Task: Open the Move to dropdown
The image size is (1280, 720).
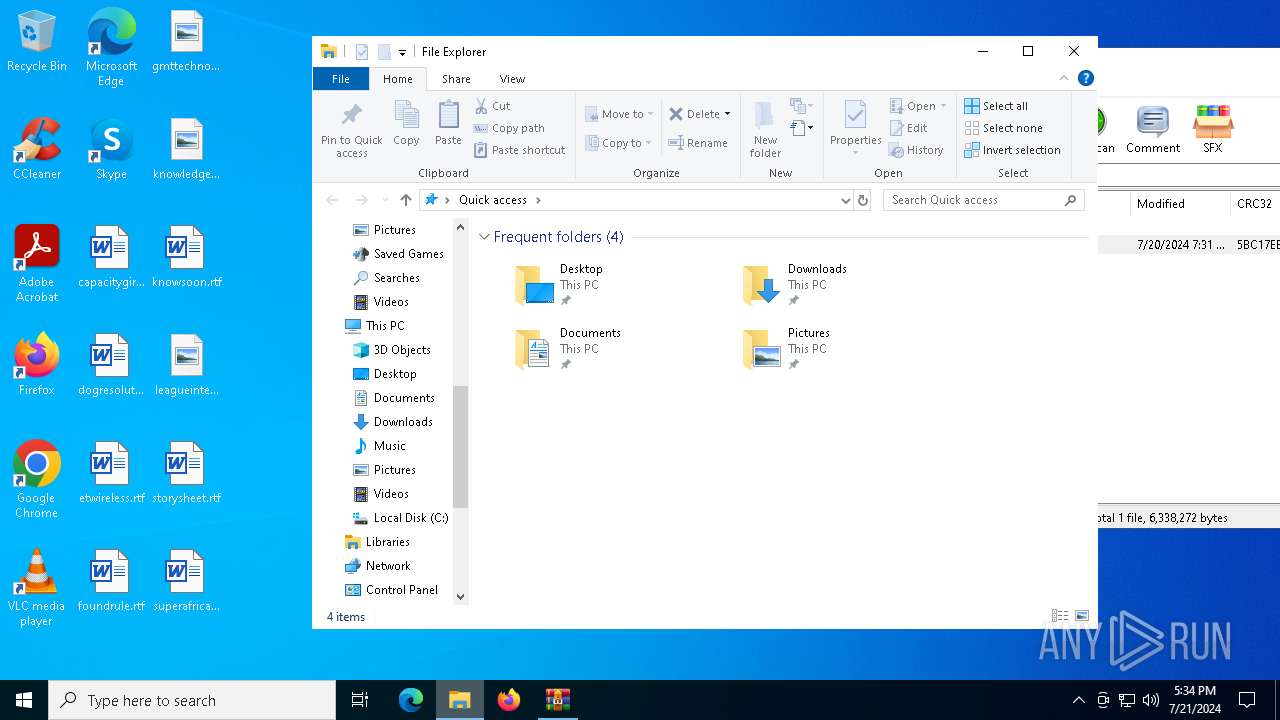Action: coord(619,114)
